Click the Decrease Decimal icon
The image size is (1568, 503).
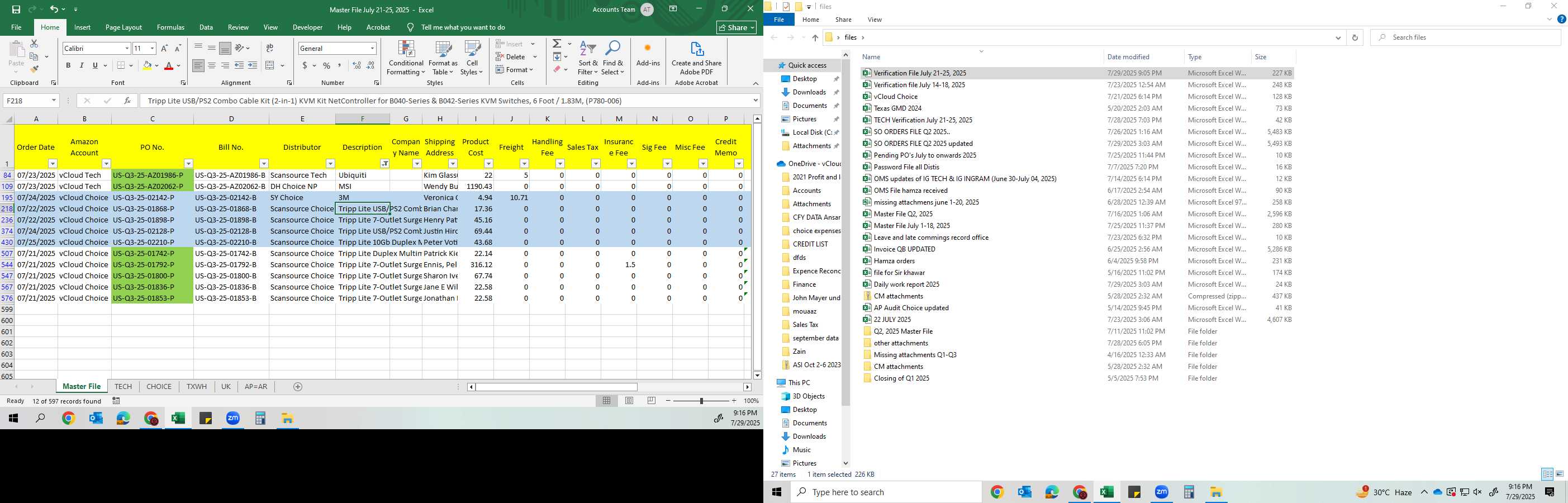click(370, 65)
